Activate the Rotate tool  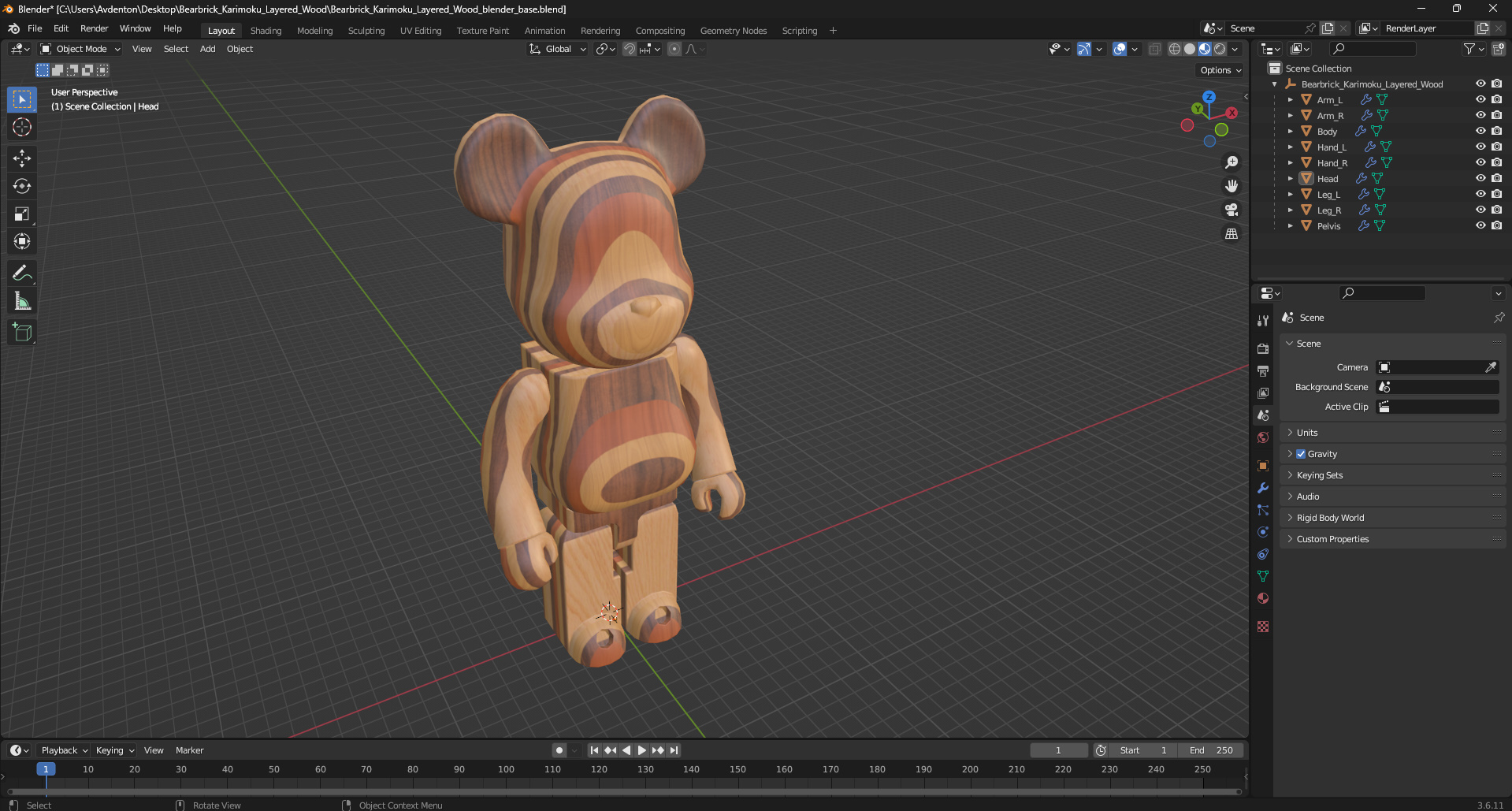coord(22,186)
